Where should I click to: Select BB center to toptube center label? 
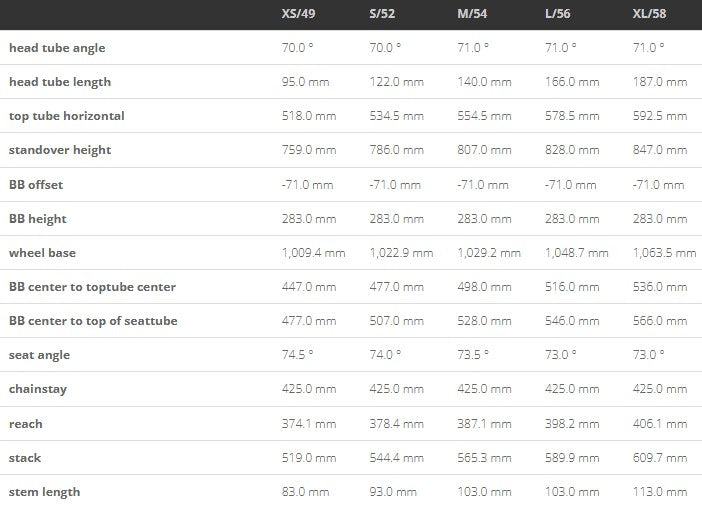[92, 287]
